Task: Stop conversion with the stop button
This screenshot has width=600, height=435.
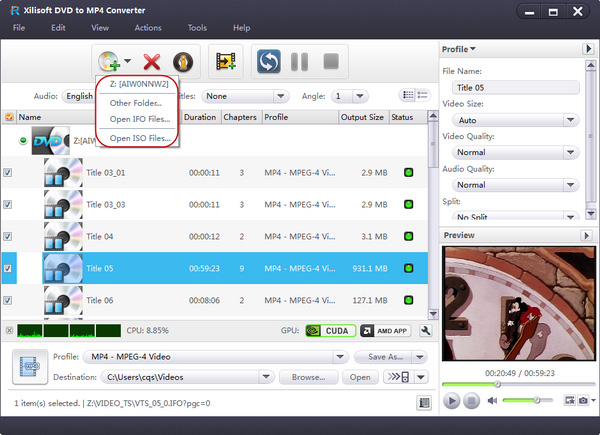Action: [331, 61]
